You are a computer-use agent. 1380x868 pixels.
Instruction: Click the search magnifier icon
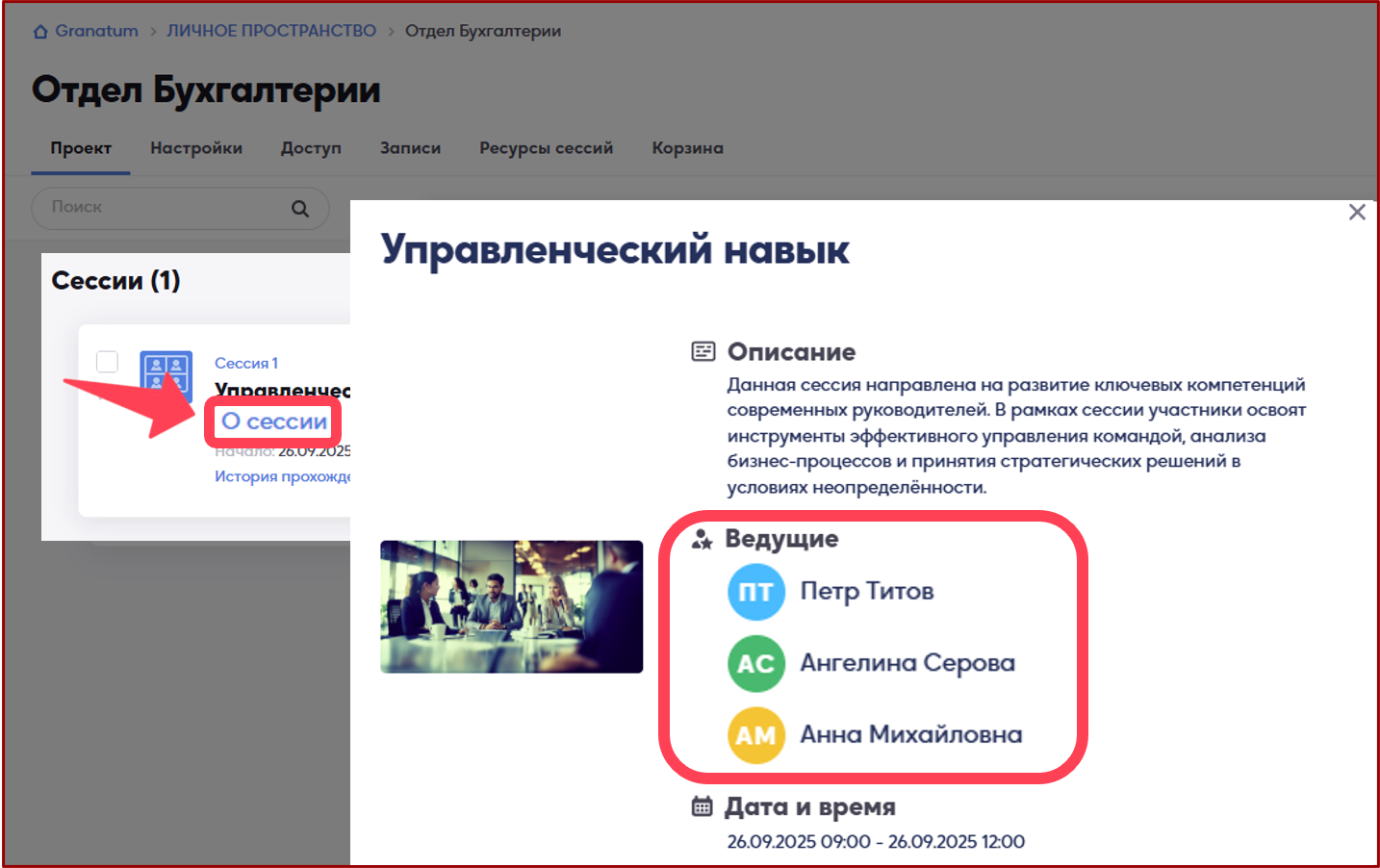pos(300,209)
